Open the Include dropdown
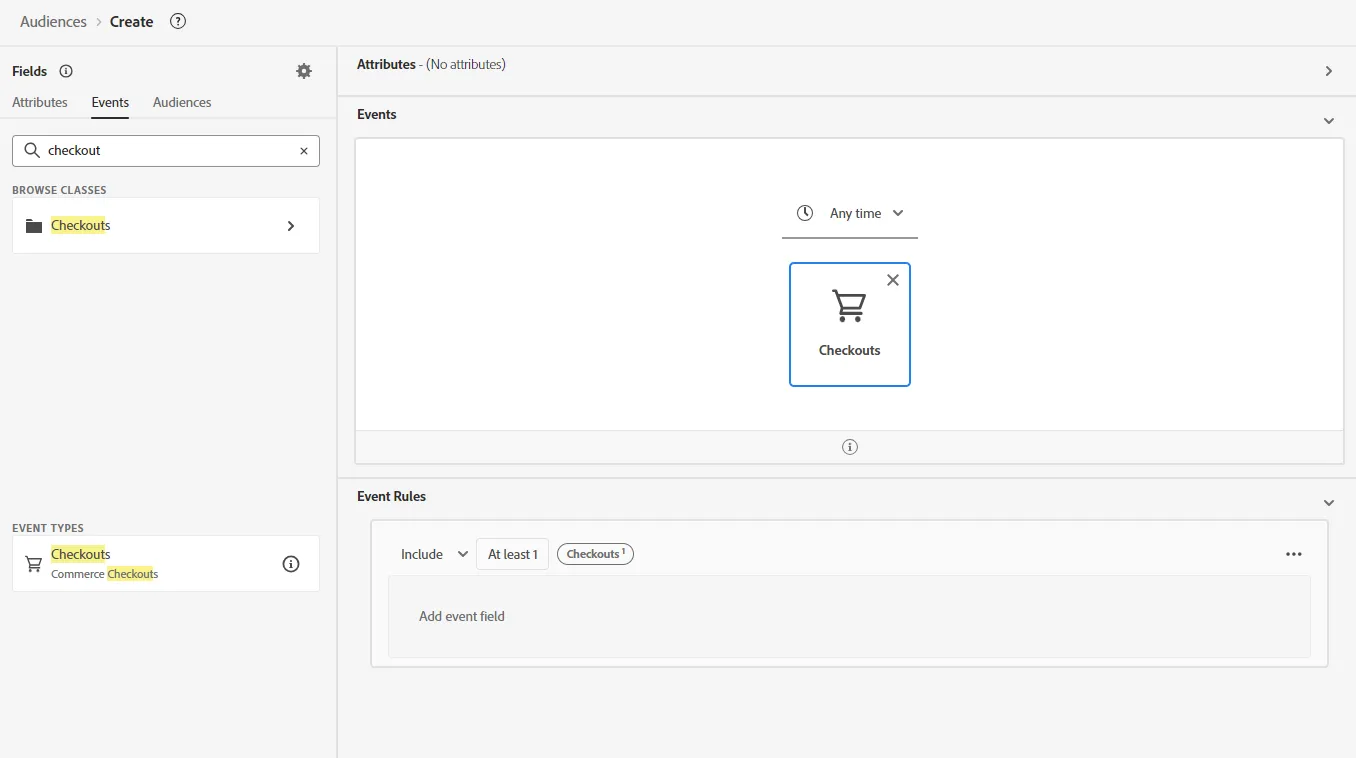The width and height of the screenshot is (1356, 758). click(x=434, y=554)
